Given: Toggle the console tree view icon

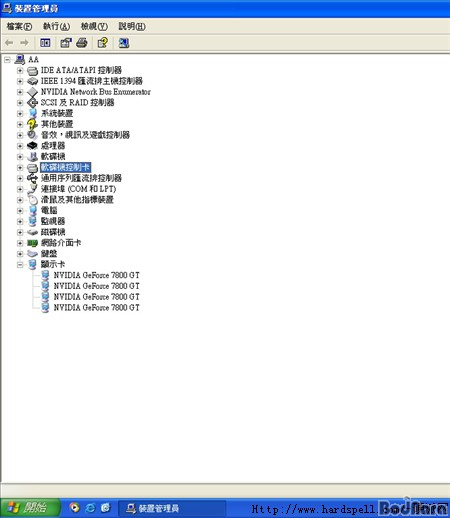Looking at the screenshot, I should coord(45,43).
